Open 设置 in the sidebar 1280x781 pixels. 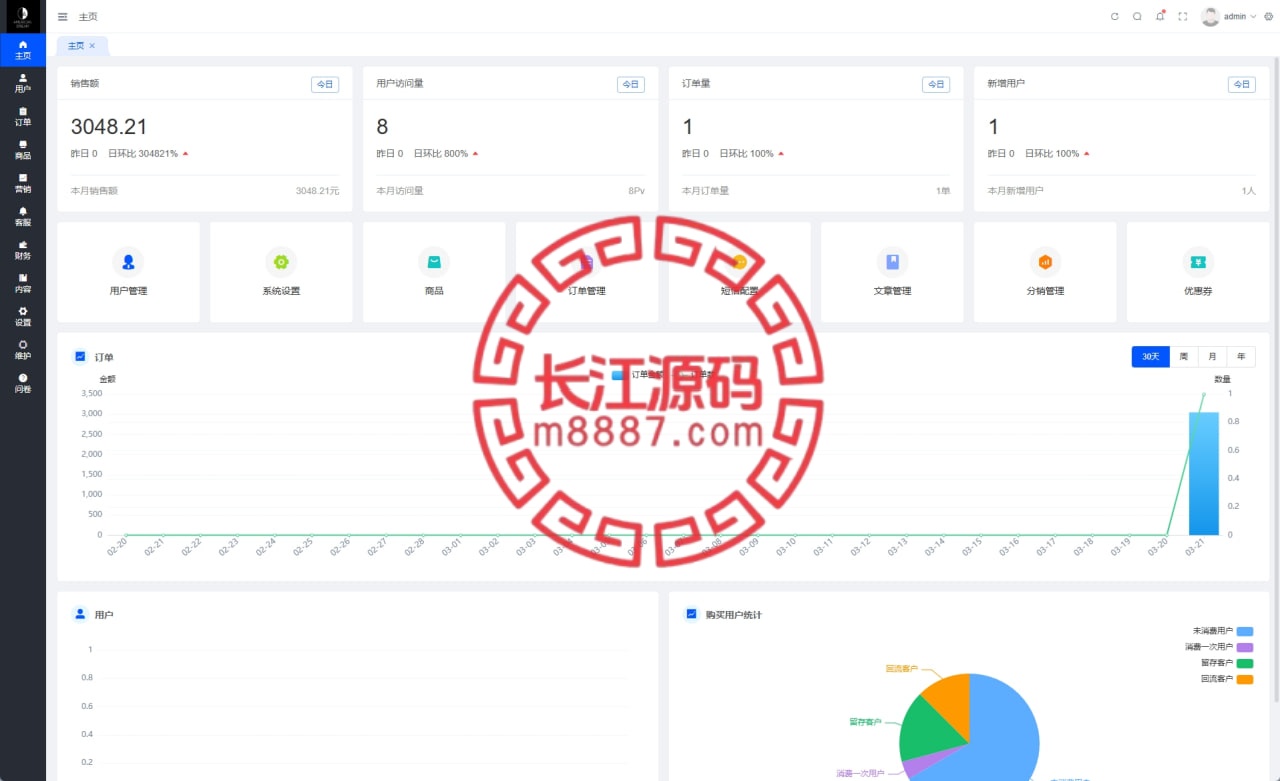click(x=23, y=316)
